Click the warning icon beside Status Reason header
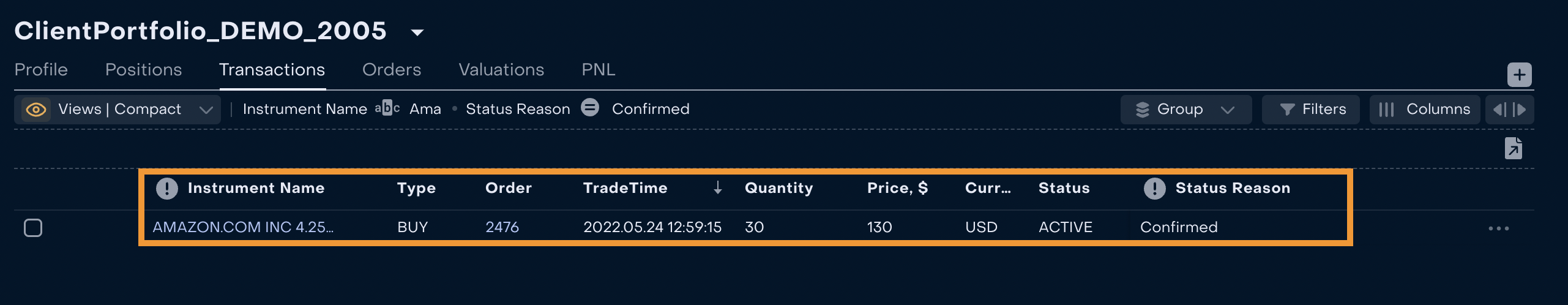 [1154, 188]
